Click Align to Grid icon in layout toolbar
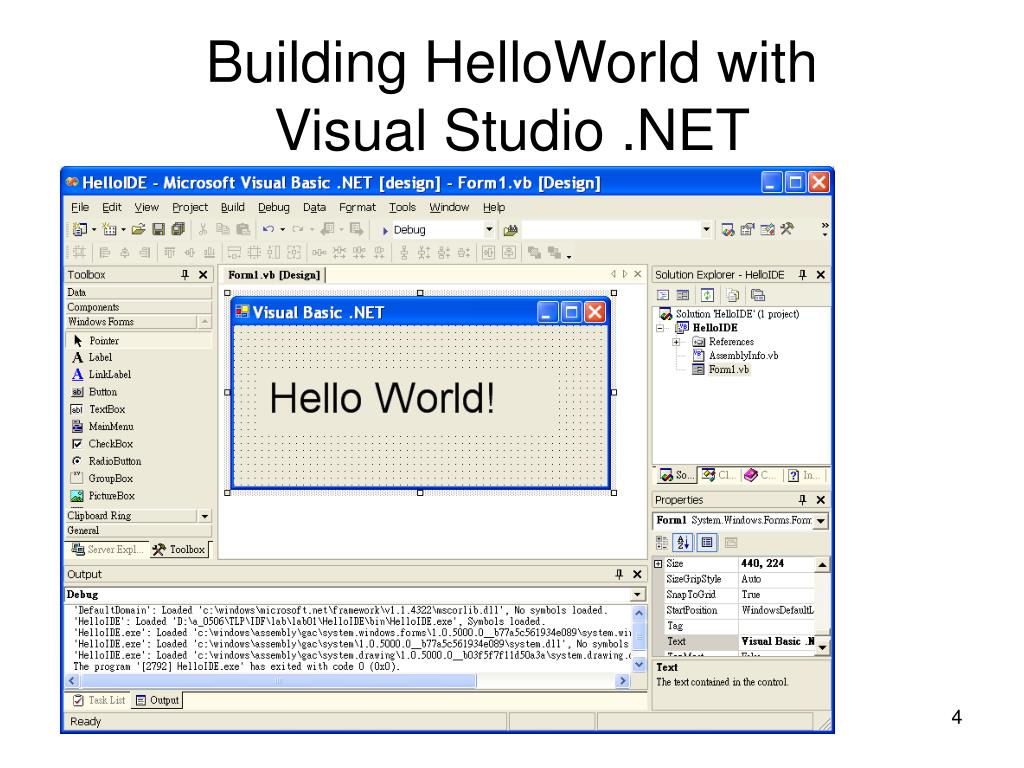 [x=80, y=253]
